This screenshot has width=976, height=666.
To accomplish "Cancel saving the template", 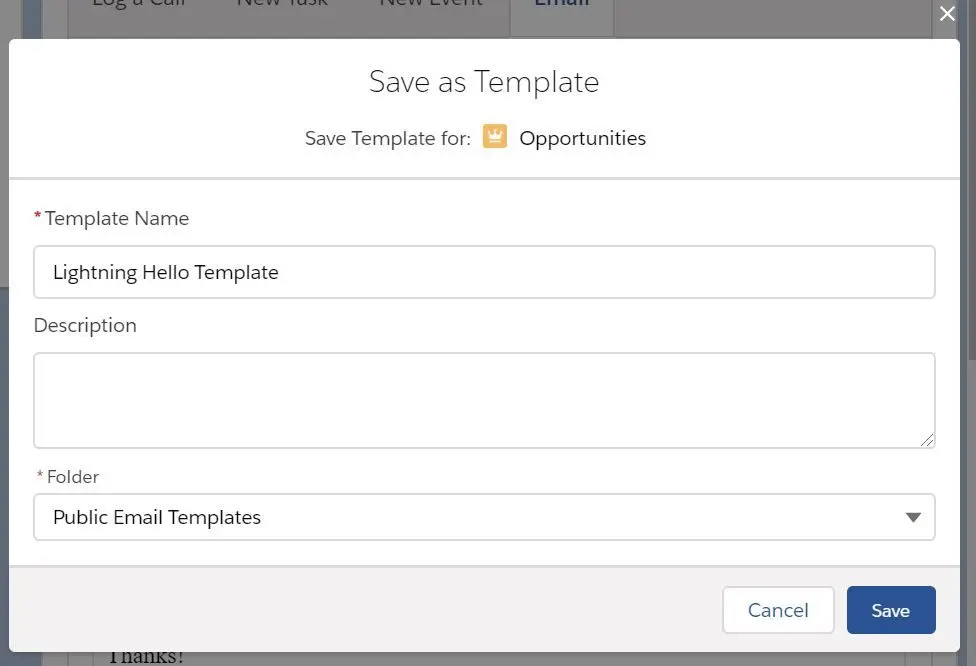I will click(x=778, y=610).
